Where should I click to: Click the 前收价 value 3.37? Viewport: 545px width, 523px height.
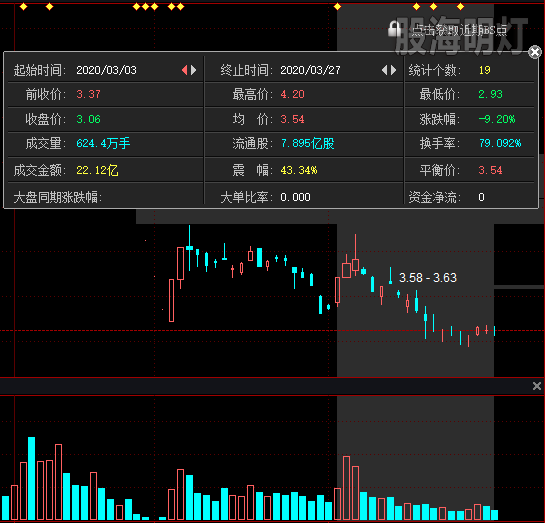88,94
